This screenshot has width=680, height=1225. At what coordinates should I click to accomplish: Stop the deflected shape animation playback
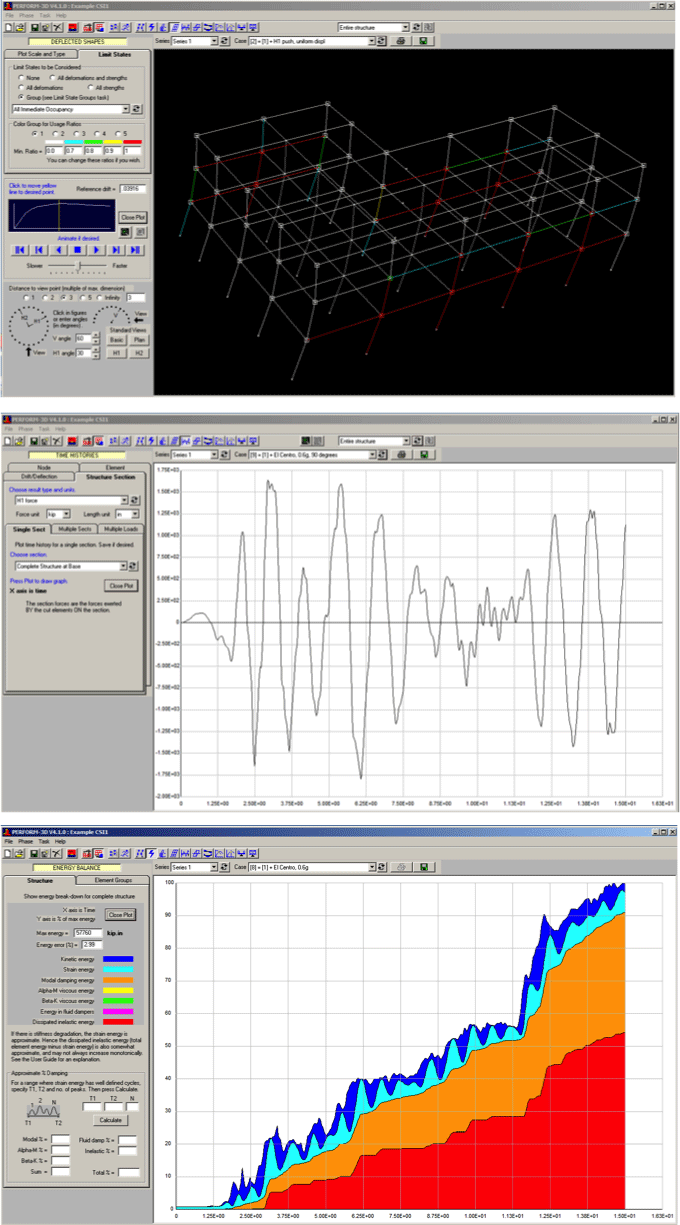click(77, 250)
